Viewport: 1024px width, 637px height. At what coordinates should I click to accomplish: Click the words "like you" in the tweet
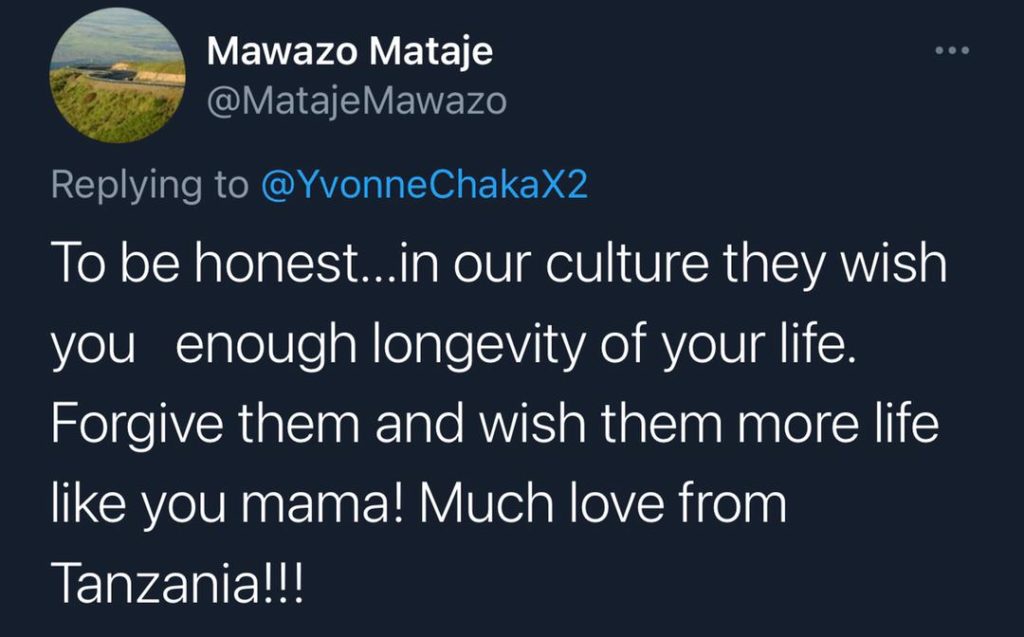click(138, 505)
